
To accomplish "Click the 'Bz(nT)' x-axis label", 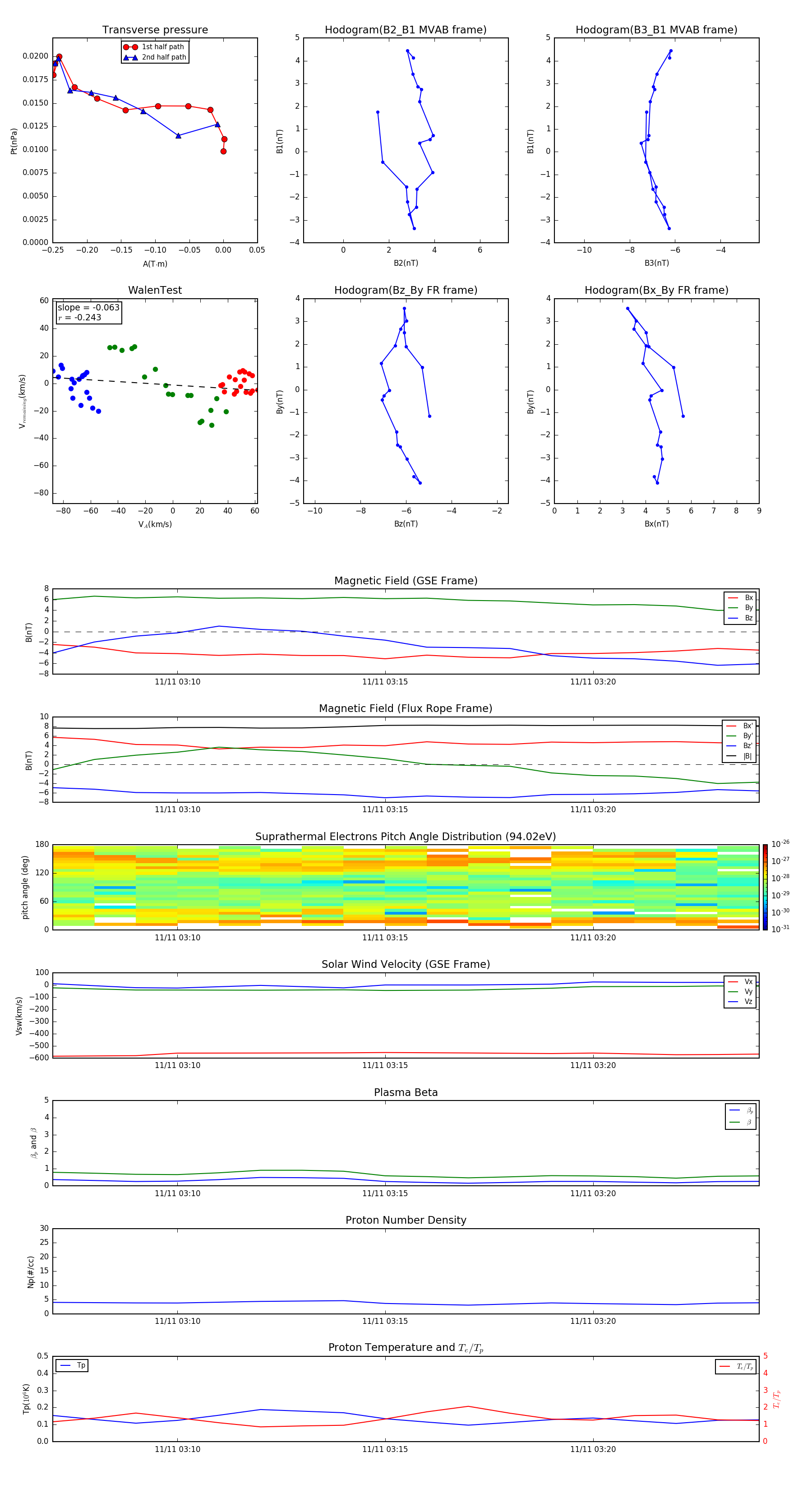I will click(406, 524).
